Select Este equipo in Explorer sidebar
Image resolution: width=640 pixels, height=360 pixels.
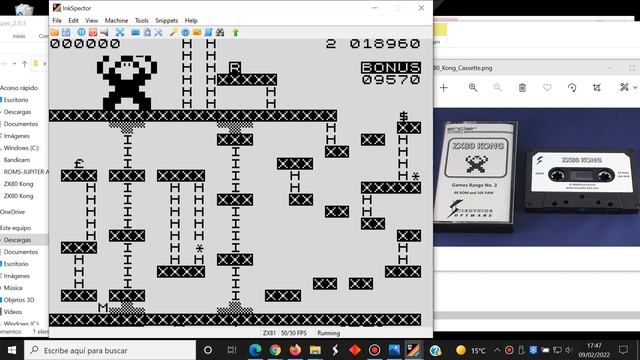pos(15,228)
